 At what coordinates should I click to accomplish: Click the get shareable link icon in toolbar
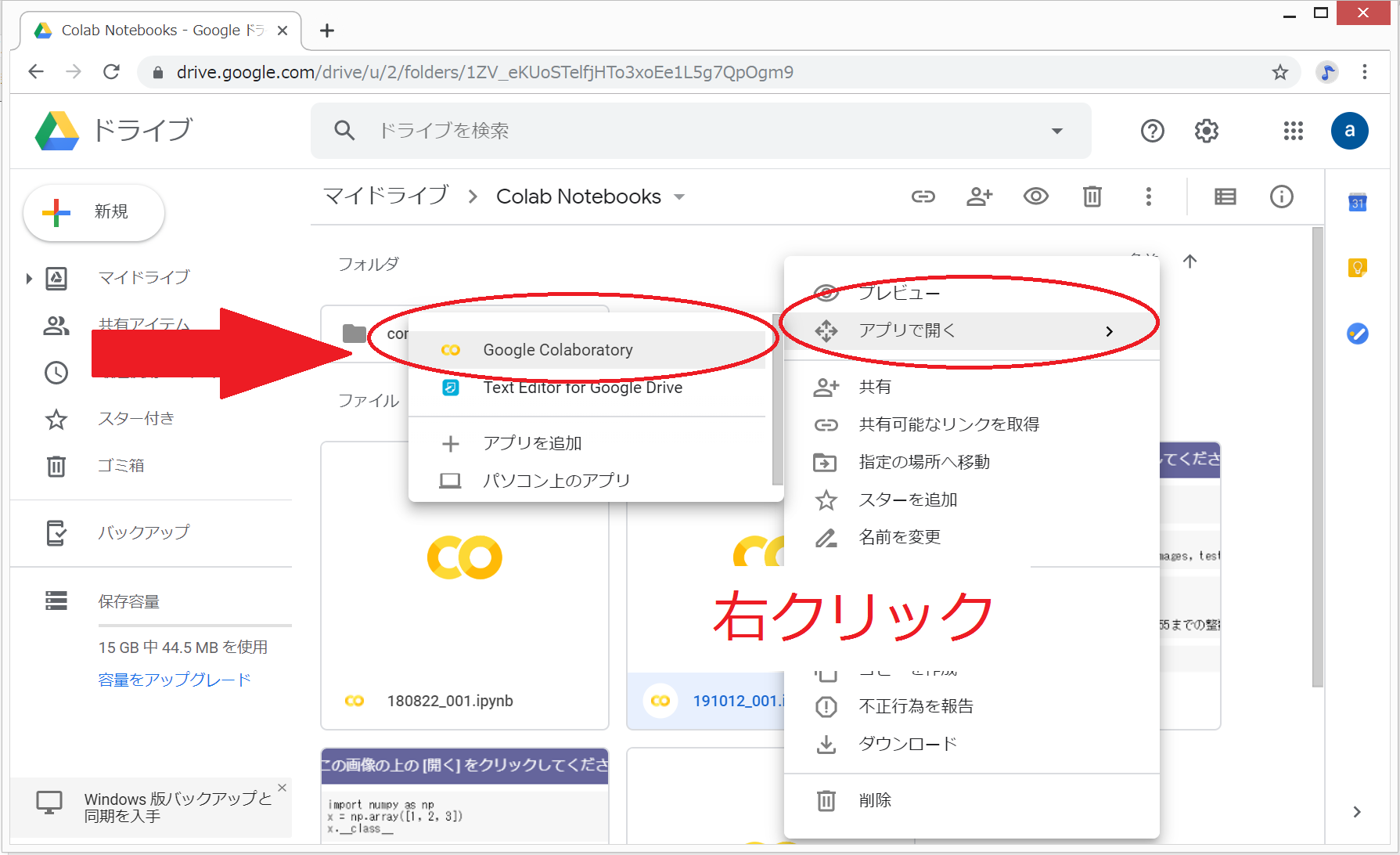click(923, 197)
